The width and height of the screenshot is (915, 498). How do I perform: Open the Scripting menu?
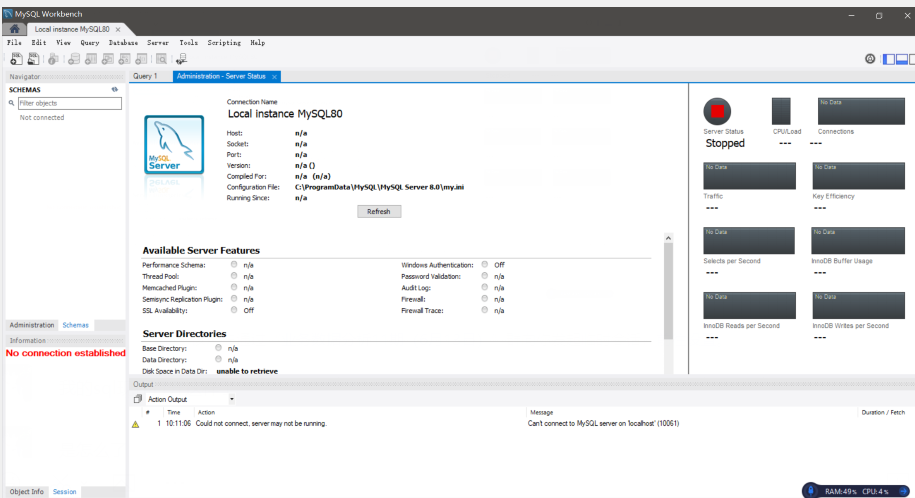pyautogui.click(x=224, y=43)
